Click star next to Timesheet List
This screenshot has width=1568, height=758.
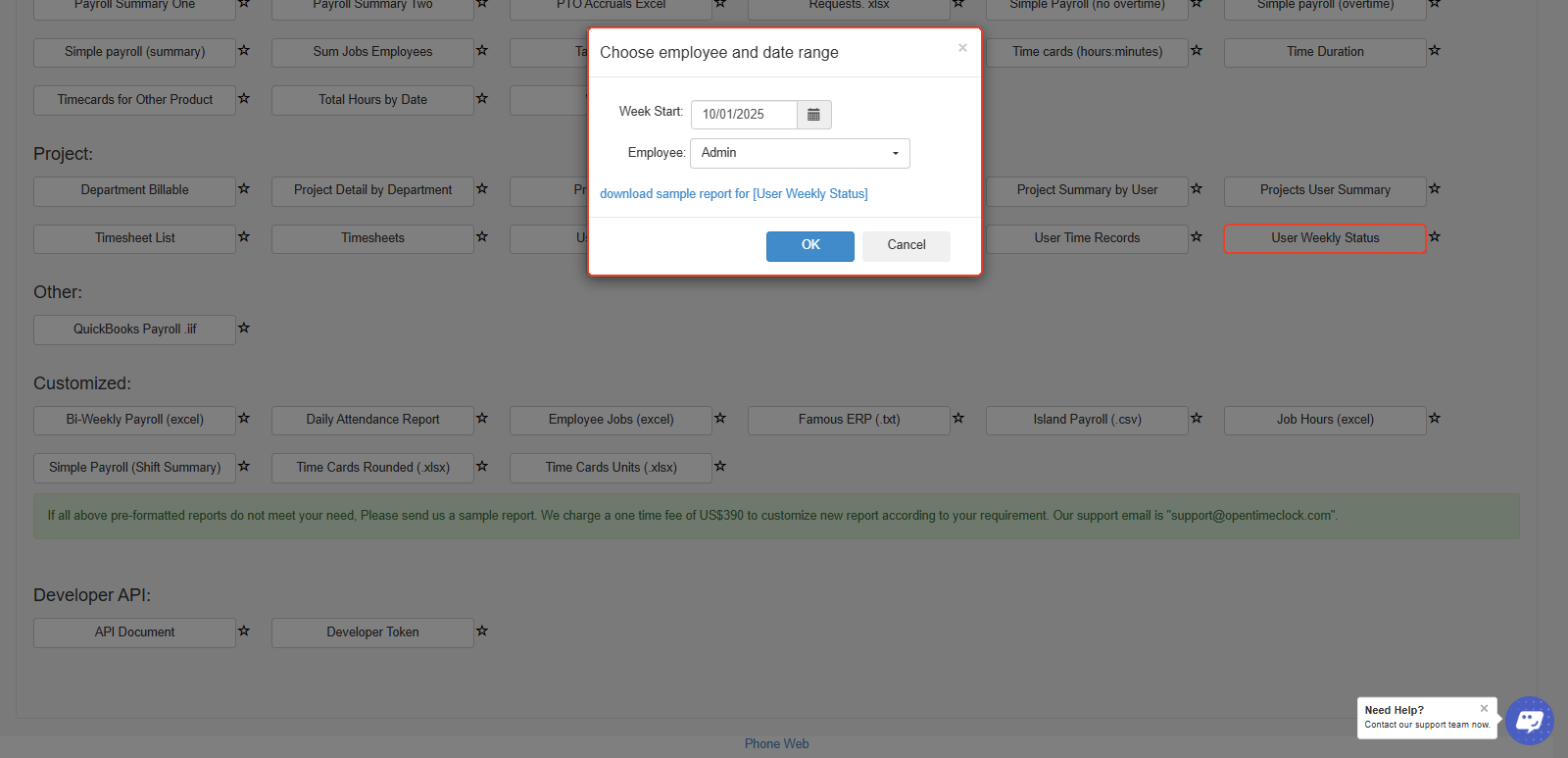(244, 237)
